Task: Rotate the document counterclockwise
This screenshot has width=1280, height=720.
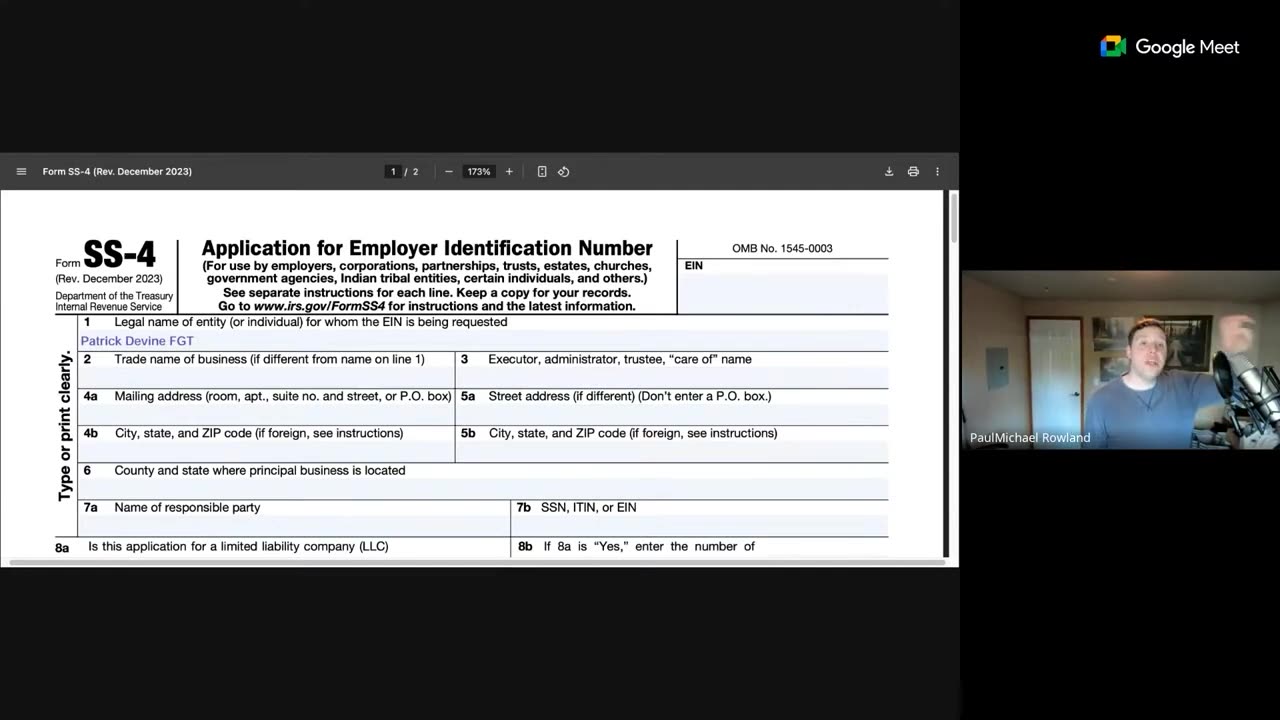Action: [x=564, y=171]
